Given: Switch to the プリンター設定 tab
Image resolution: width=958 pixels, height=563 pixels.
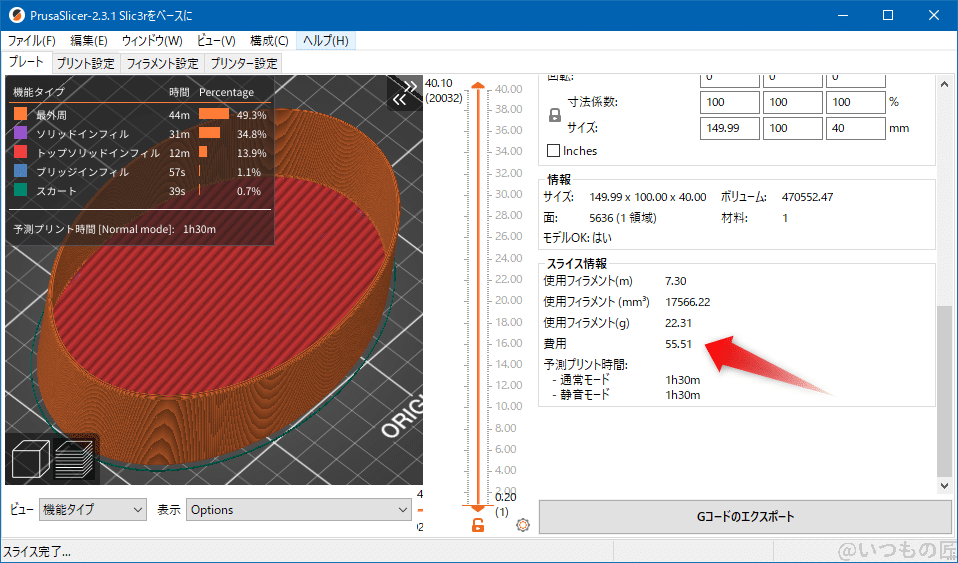Looking at the screenshot, I should (244, 63).
